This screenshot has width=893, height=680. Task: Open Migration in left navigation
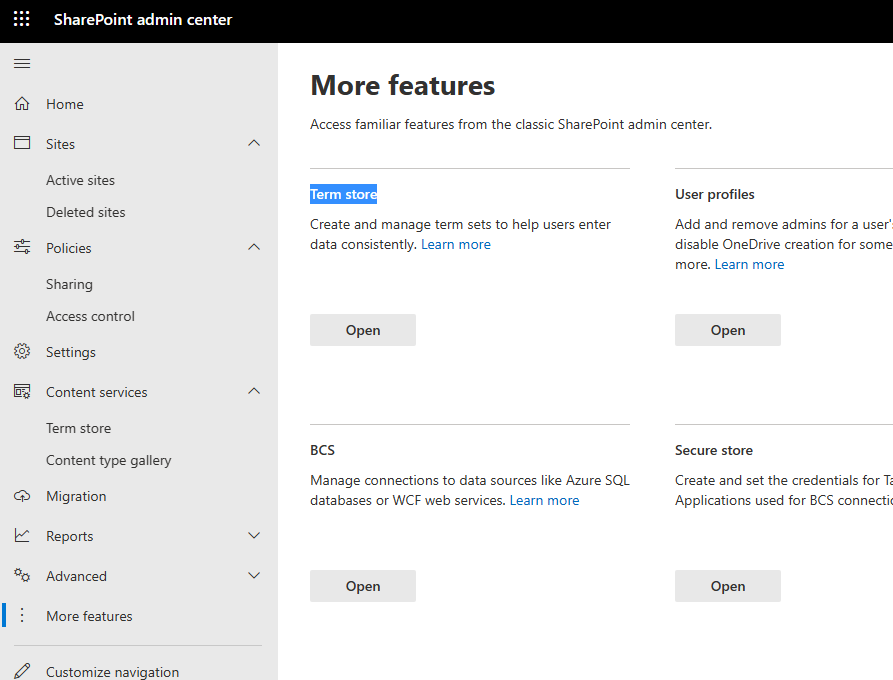tap(76, 497)
